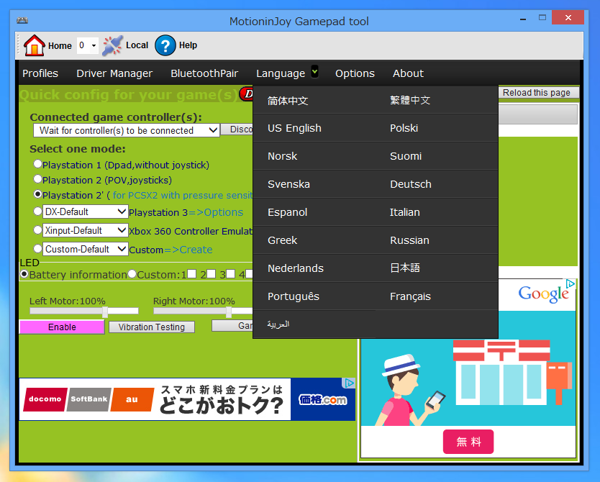The image size is (600, 482).
Task: Click the Vibration Testing button
Action: pyautogui.click(x=152, y=327)
